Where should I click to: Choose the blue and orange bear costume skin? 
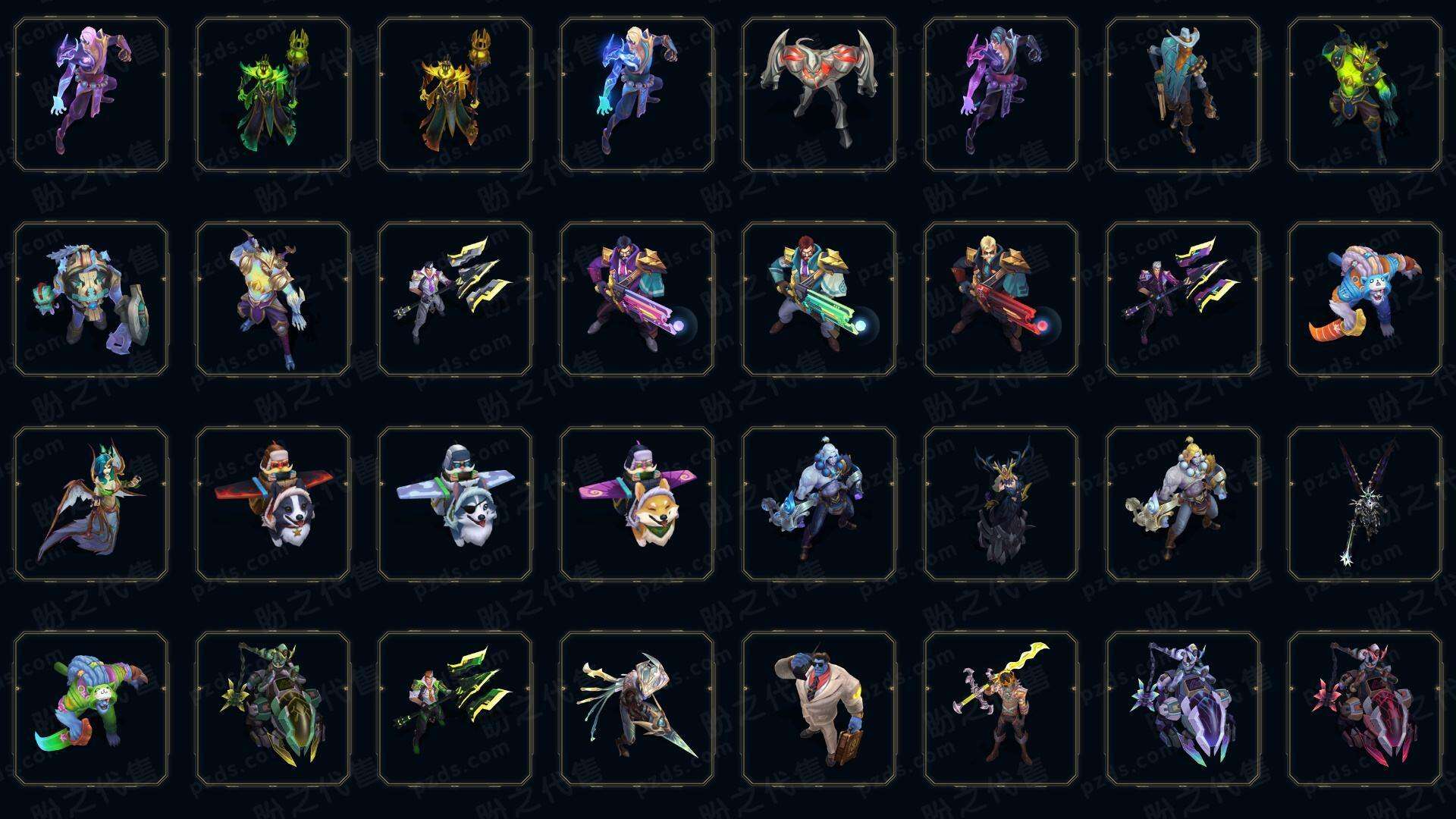1365,299
